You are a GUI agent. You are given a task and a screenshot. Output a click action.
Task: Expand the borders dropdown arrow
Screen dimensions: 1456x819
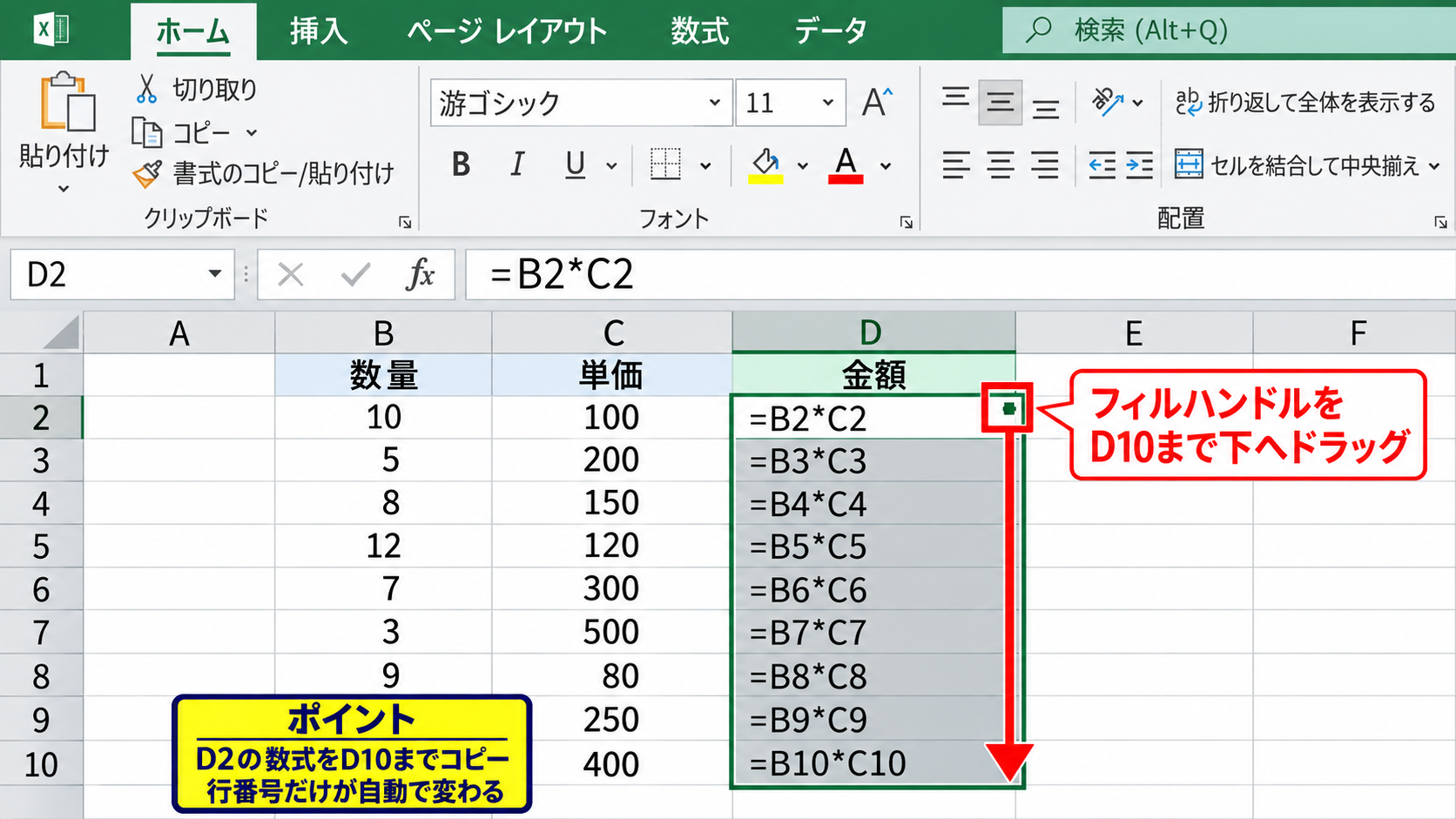705,165
